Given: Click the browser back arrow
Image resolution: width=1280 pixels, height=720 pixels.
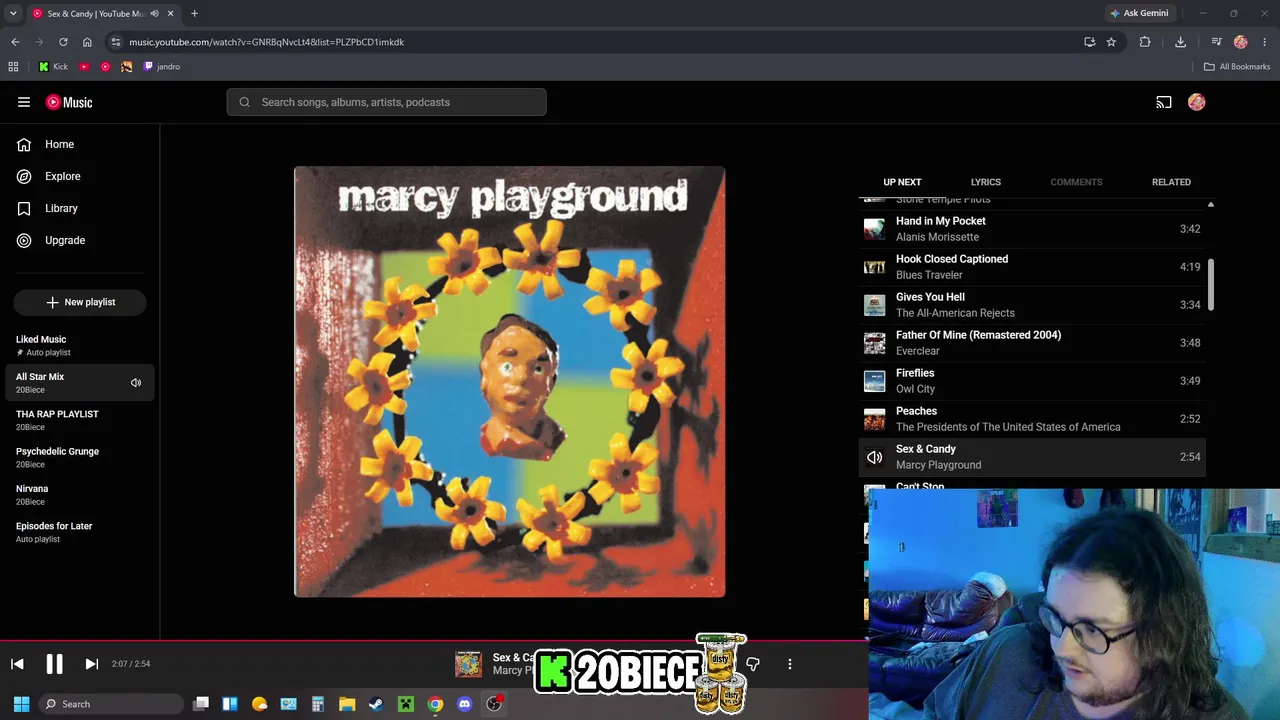Looking at the screenshot, I should pyautogui.click(x=15, y=42).
